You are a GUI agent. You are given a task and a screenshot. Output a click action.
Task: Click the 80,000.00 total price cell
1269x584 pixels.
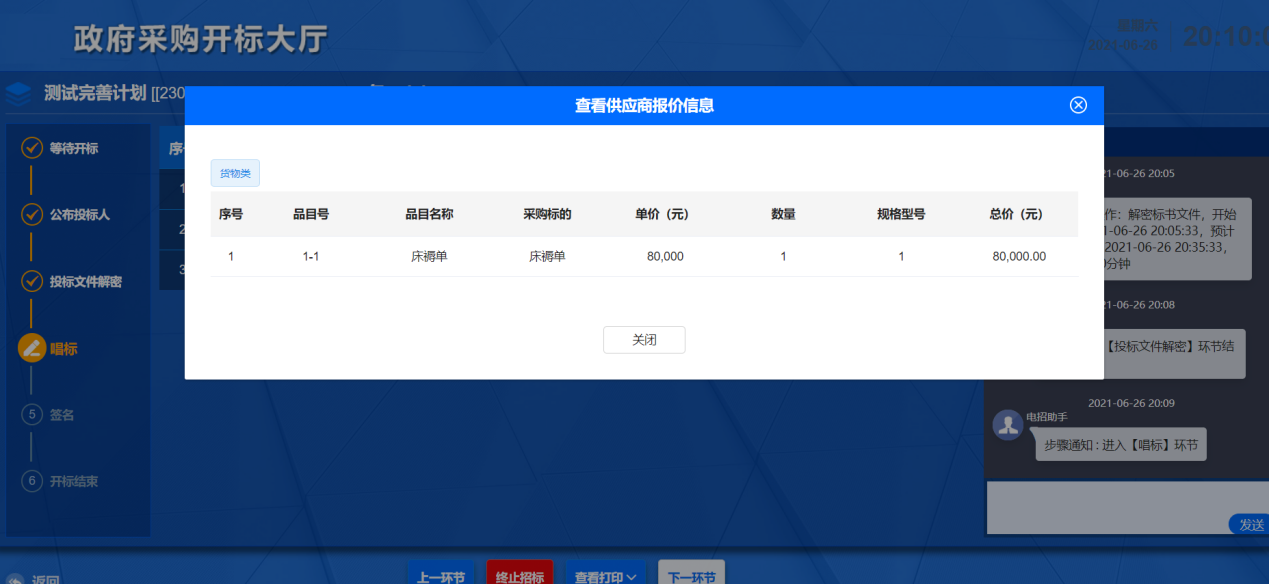click(x=1019, y=256)
